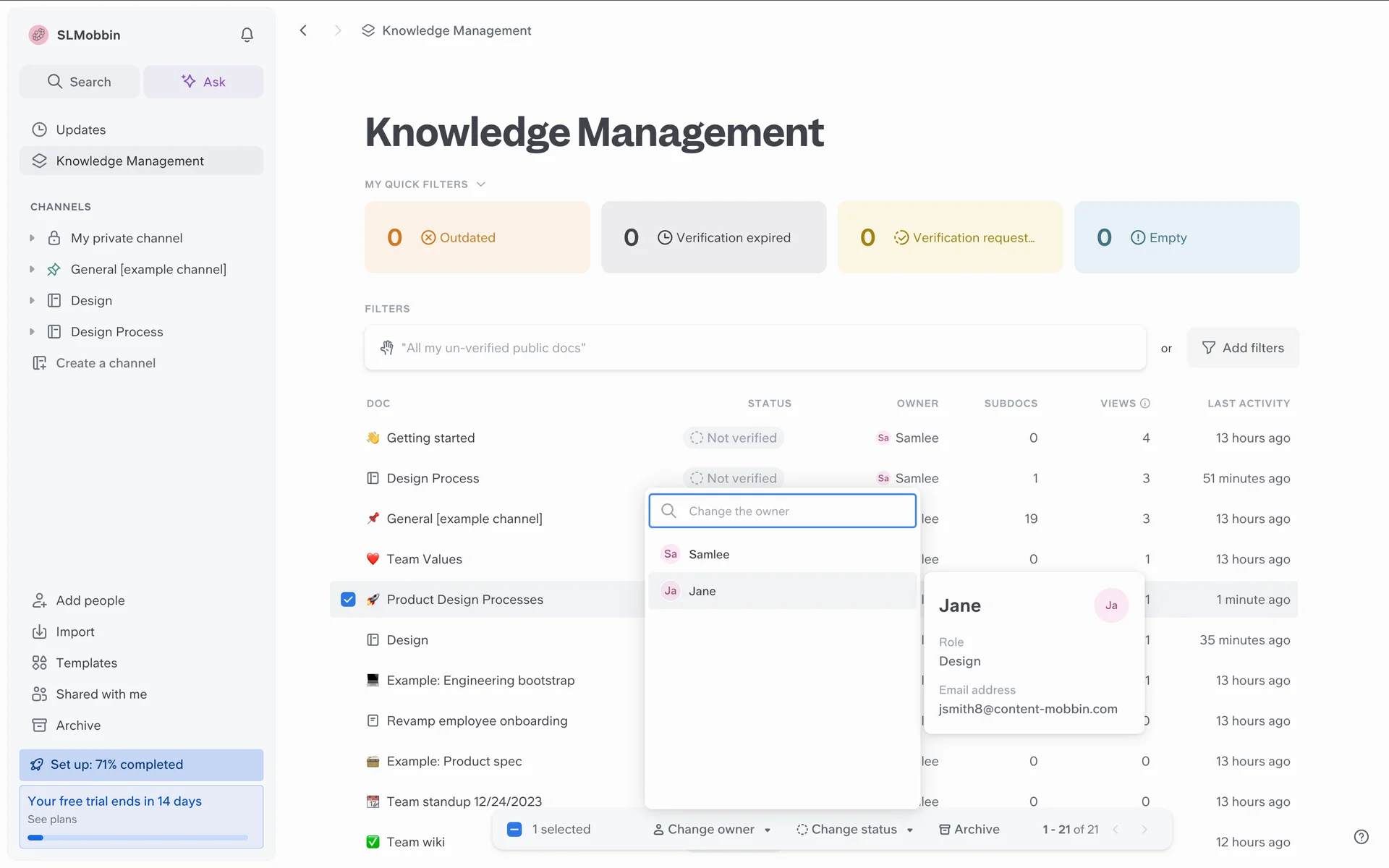
Task: Uncheck the Product Design Processes checkbox
Action: [x=348, y=600]
